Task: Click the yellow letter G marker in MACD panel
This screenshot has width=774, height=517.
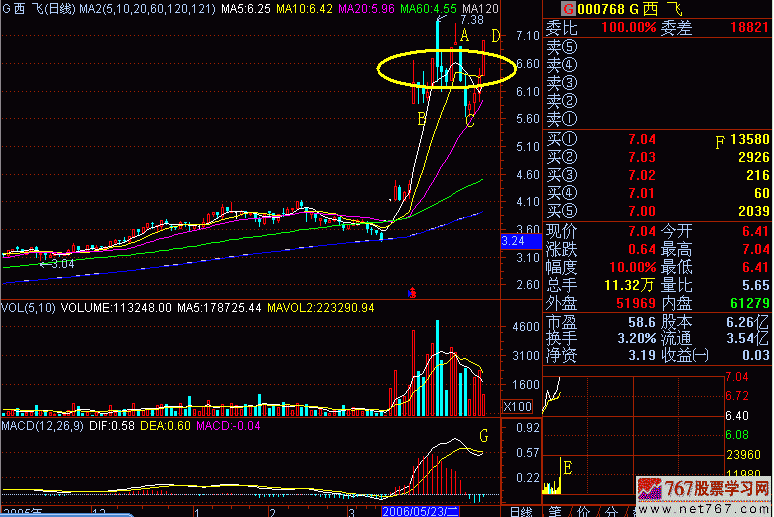Action: click(485, 437)
